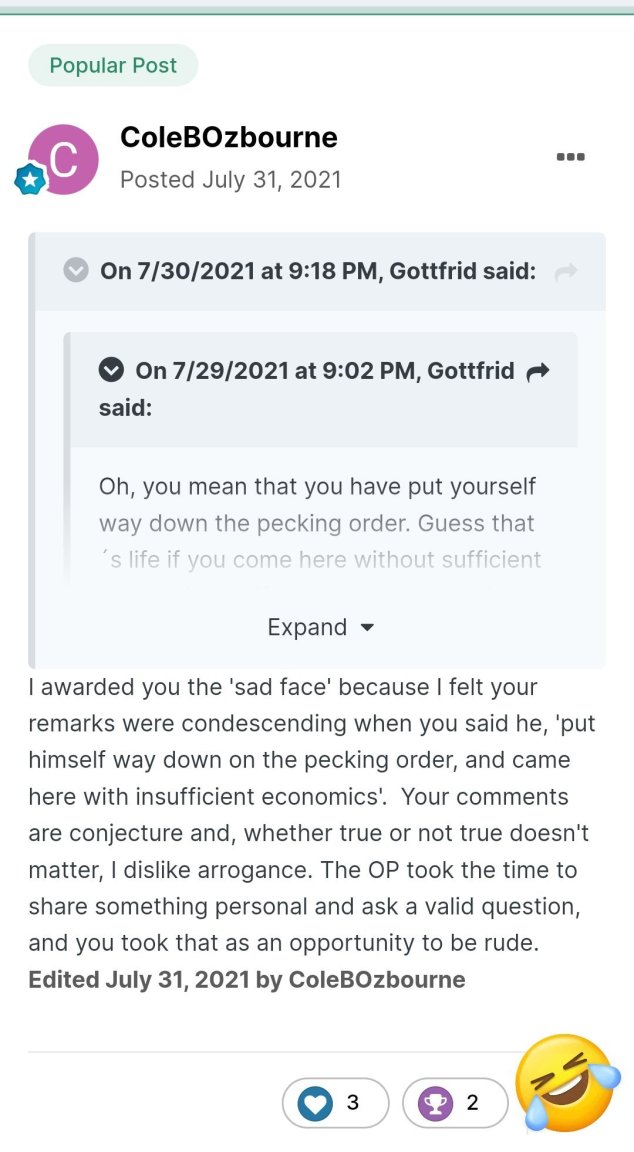The height and width of the screenshot is (1152, 634).
Task: Click the Posted July 31, 2021 timestamp
Action: click(x=231, y=180)
